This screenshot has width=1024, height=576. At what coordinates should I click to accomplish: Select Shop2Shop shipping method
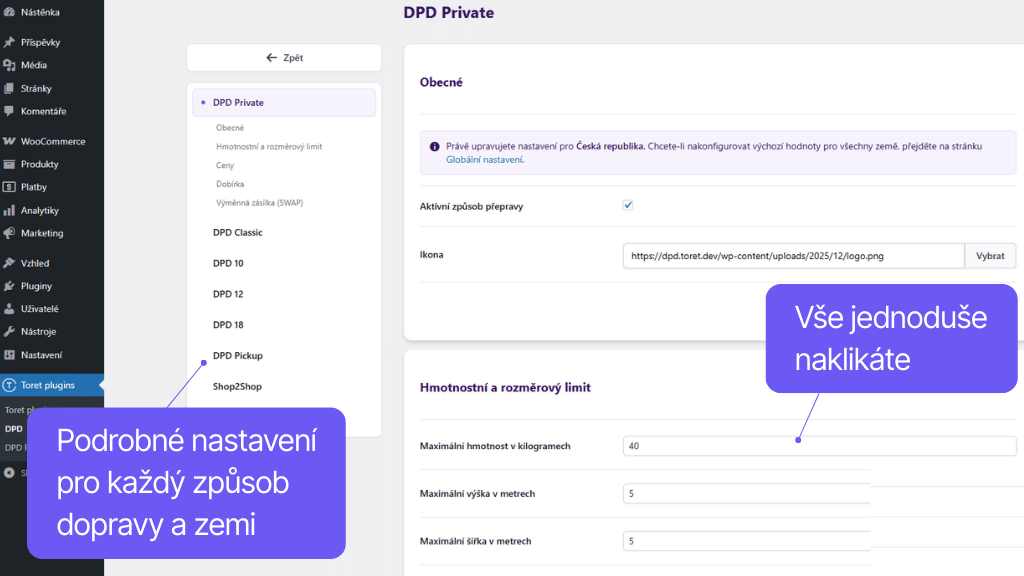point(237,387)
